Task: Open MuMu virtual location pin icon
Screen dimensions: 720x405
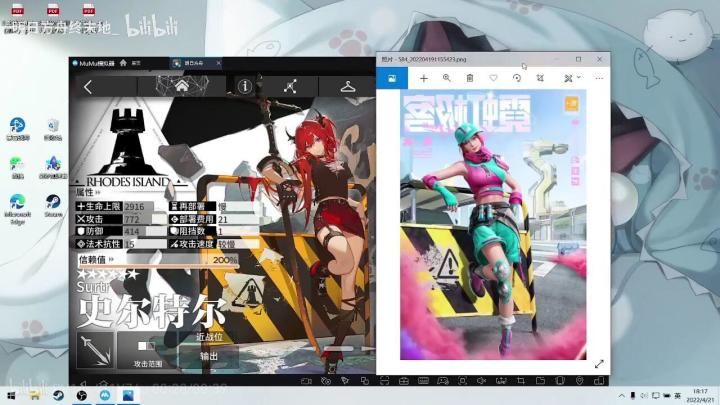Action: [579, 381]
